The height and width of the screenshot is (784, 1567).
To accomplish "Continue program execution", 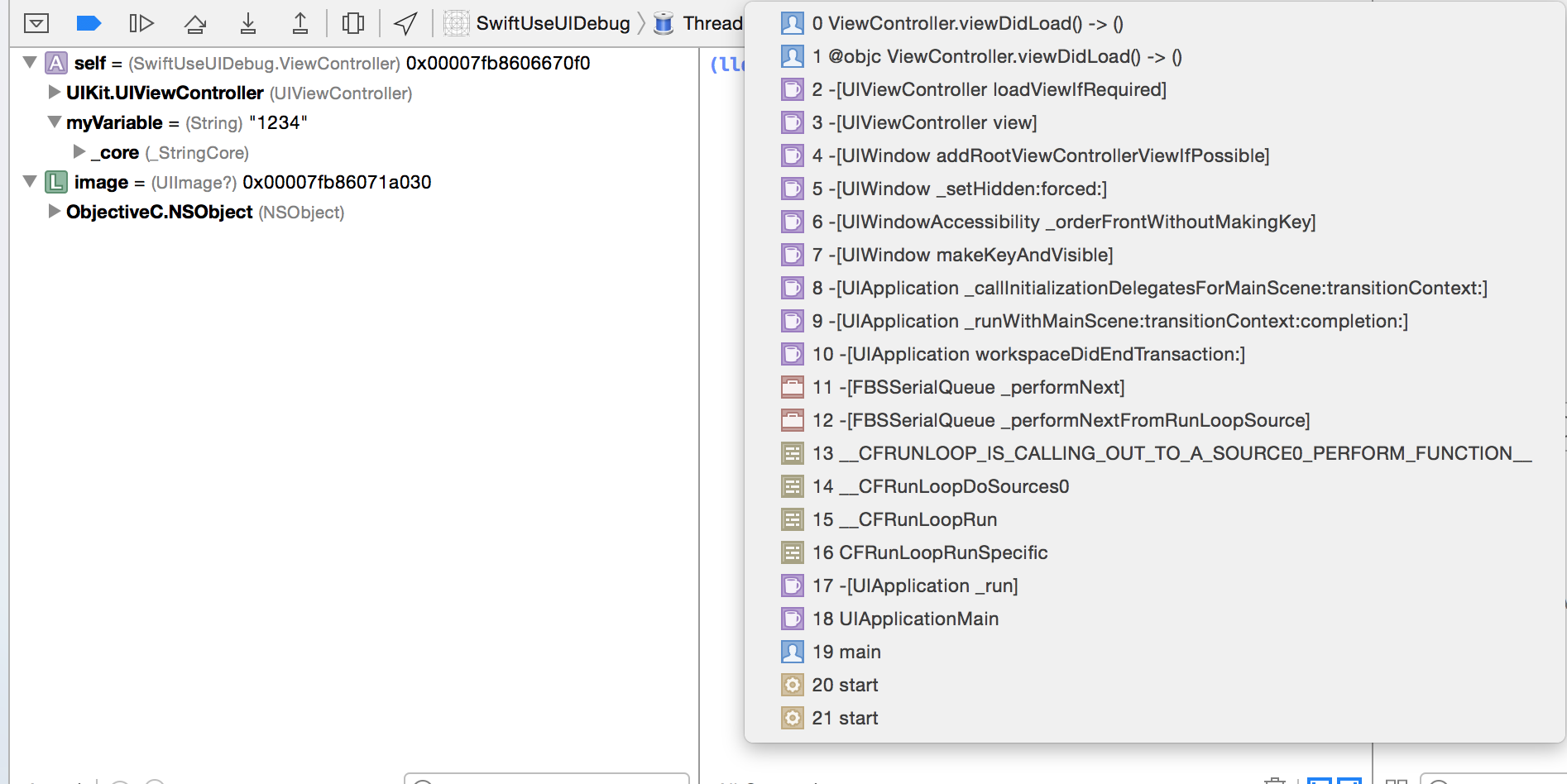I will tap(141, 23).
